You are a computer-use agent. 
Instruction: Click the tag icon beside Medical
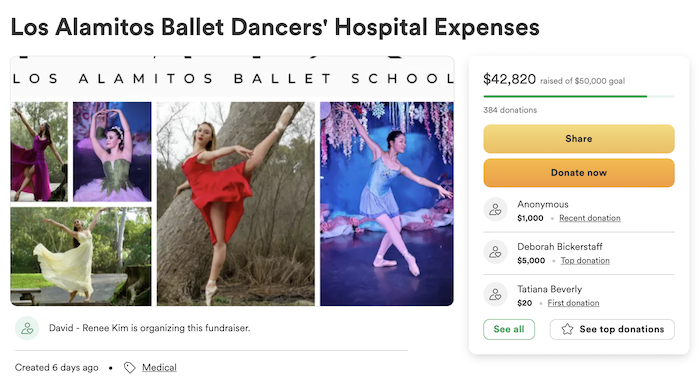(x=129, y=368)
